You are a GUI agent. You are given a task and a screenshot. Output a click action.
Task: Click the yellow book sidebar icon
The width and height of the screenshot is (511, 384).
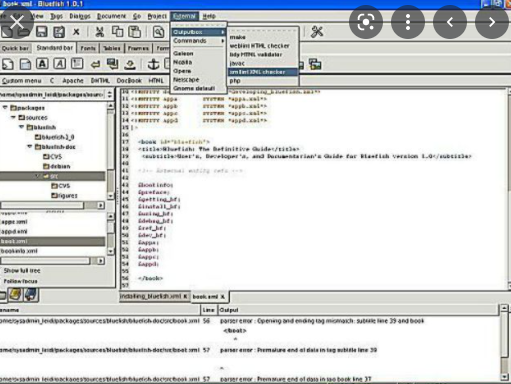pyautogui.click(x=15, y=295)
